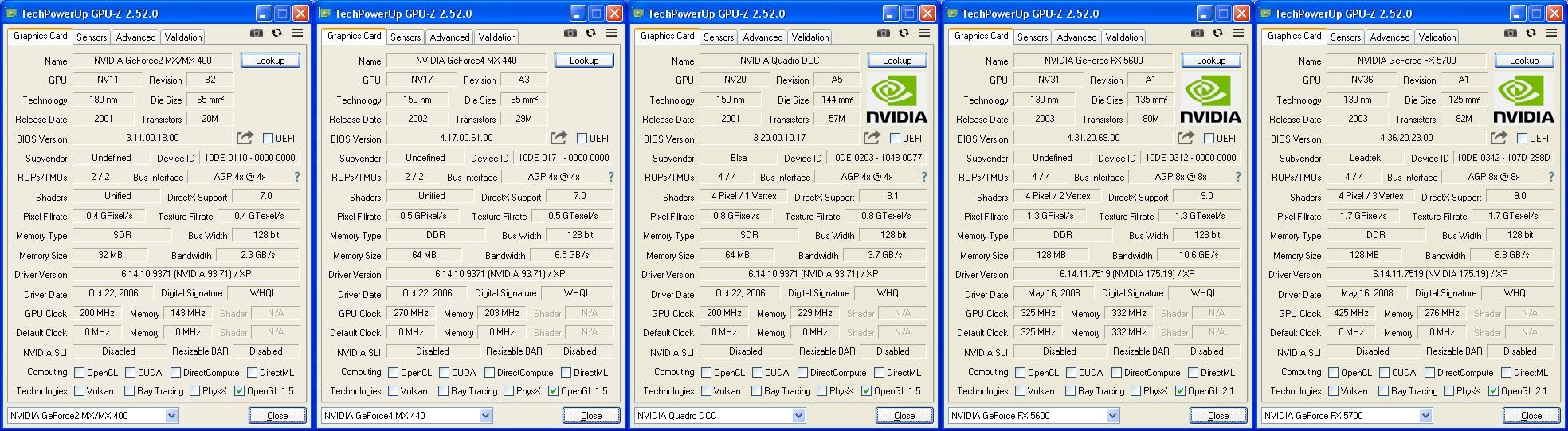Click BIOS export share icon in GeForce2 MX window
Viewport: 1568px width, 431px height.
[x=245, y=138]
